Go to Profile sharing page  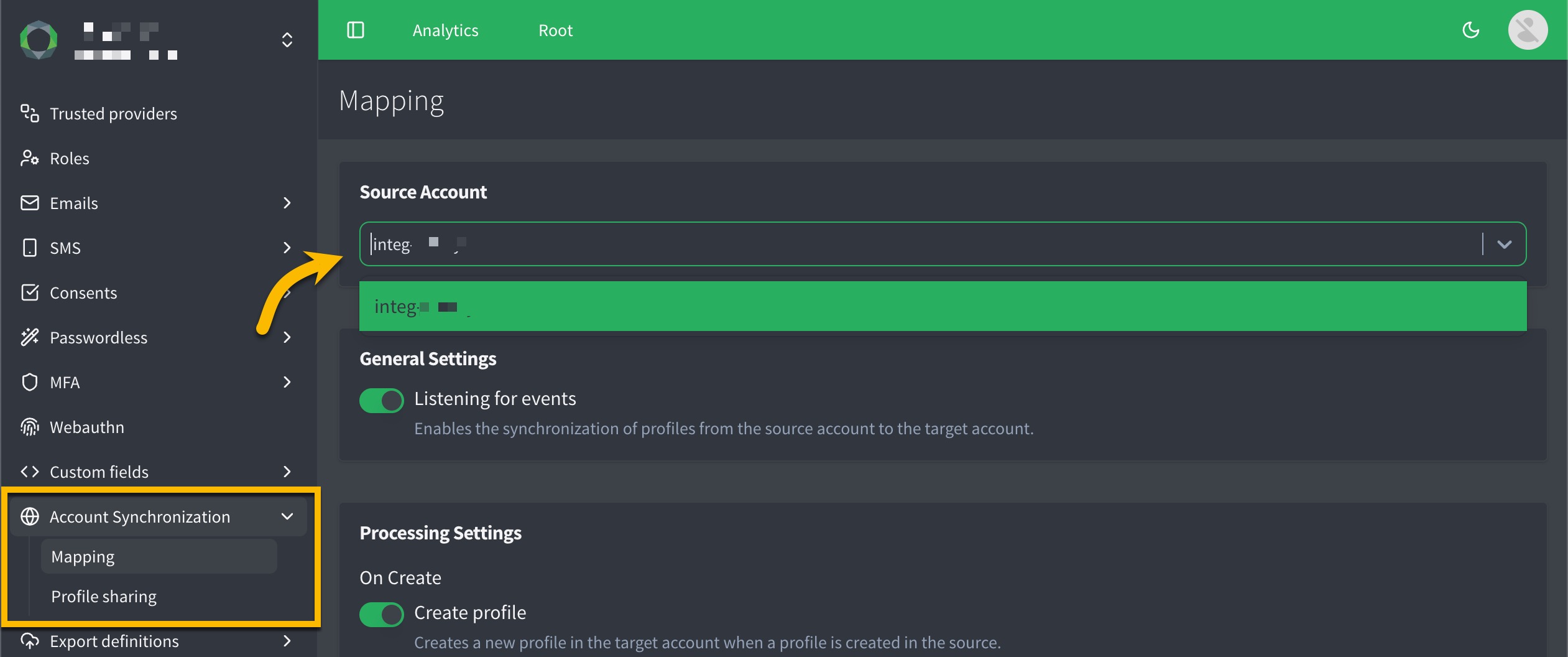pyautogui.click(x=104, y=596)
